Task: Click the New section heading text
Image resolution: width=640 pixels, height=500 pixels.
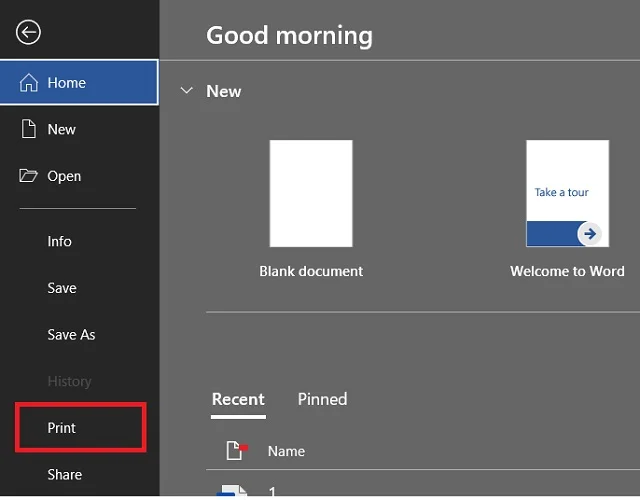Action: 224,91
